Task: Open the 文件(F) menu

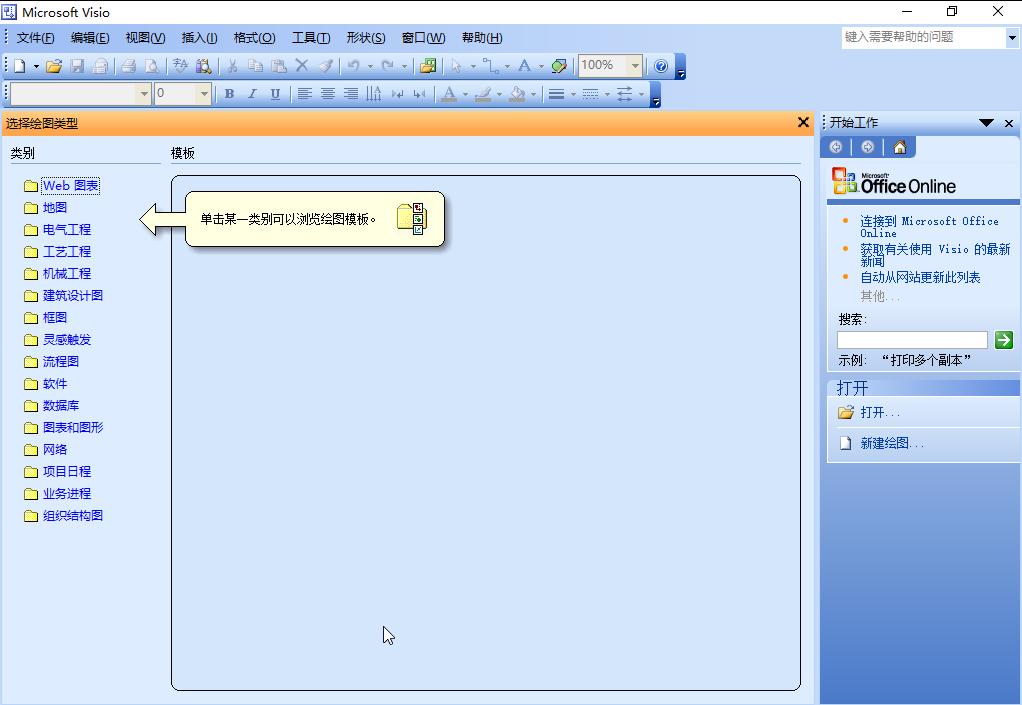Action: pos(35,38)
